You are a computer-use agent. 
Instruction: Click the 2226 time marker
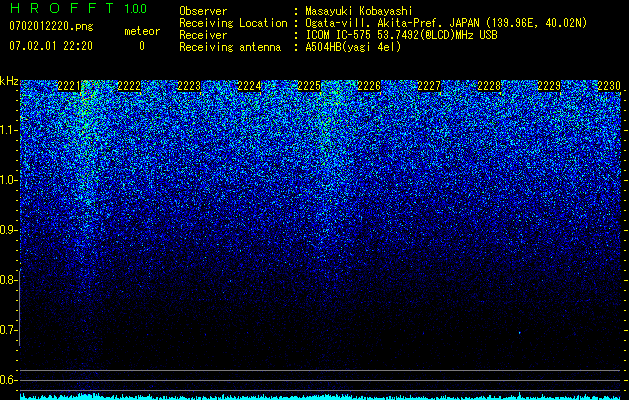coord(369,86)
